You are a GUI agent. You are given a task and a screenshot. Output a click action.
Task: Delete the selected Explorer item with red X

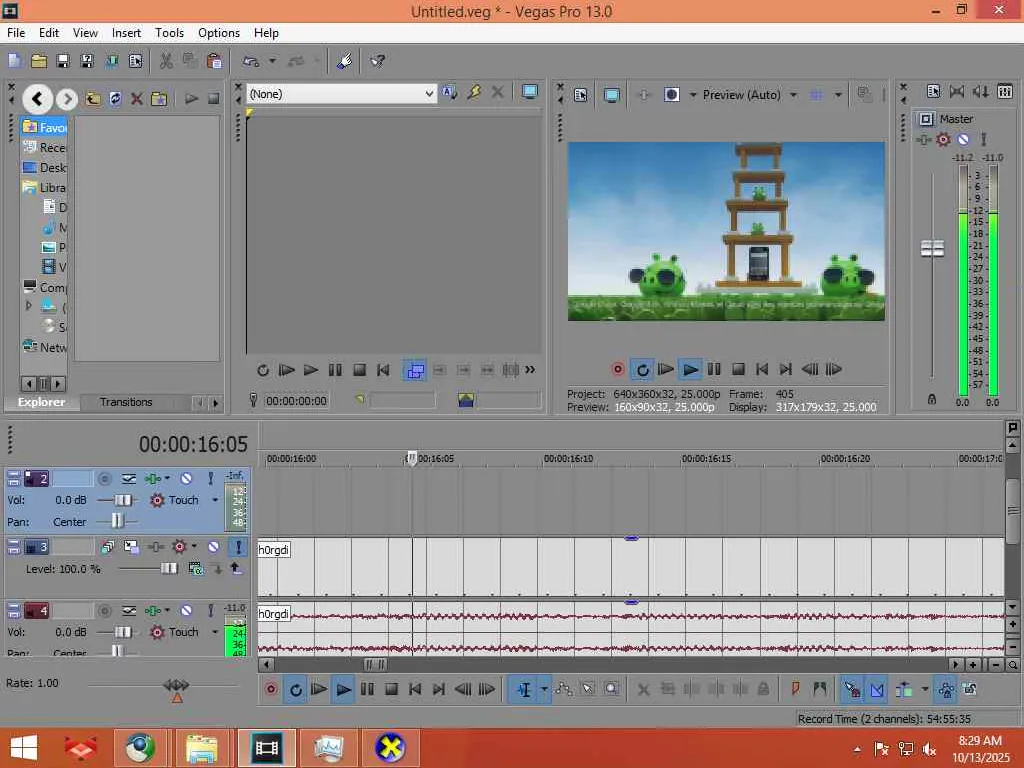(x=136, y=99)
